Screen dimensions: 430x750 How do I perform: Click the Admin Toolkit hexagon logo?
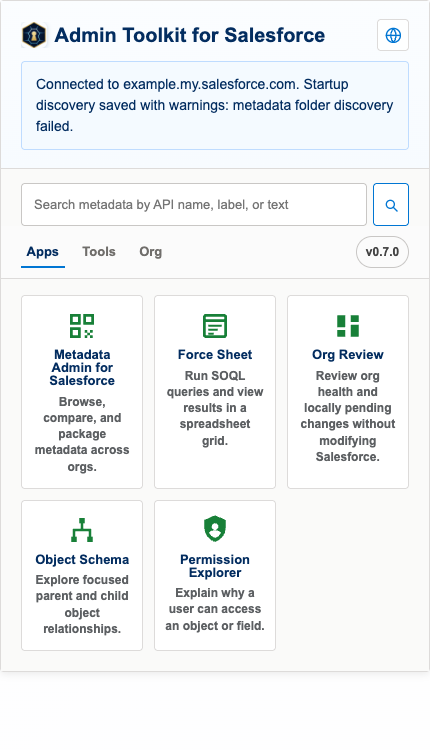[x=34, y=35]
